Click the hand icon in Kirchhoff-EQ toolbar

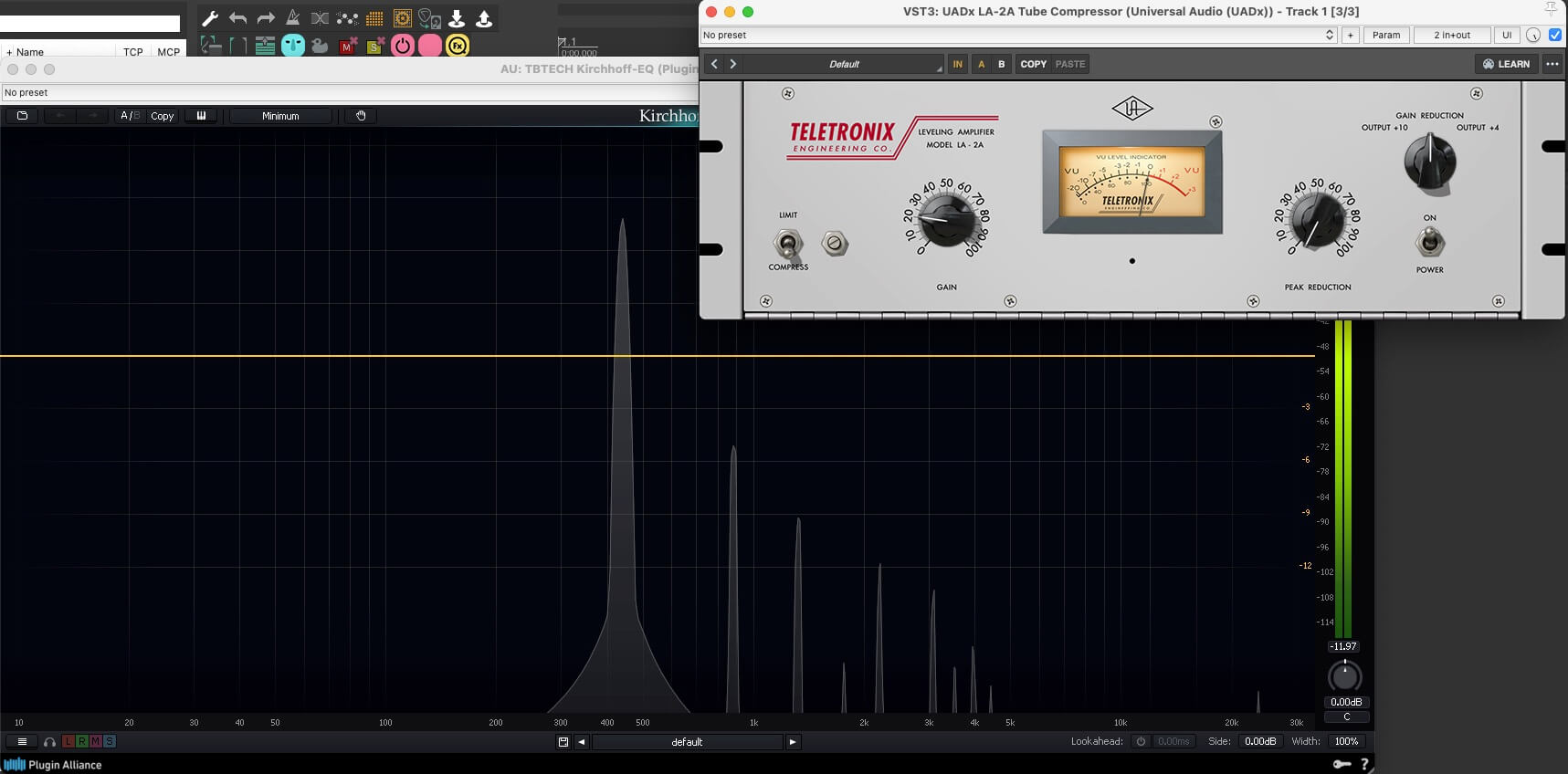pos(361,116)
